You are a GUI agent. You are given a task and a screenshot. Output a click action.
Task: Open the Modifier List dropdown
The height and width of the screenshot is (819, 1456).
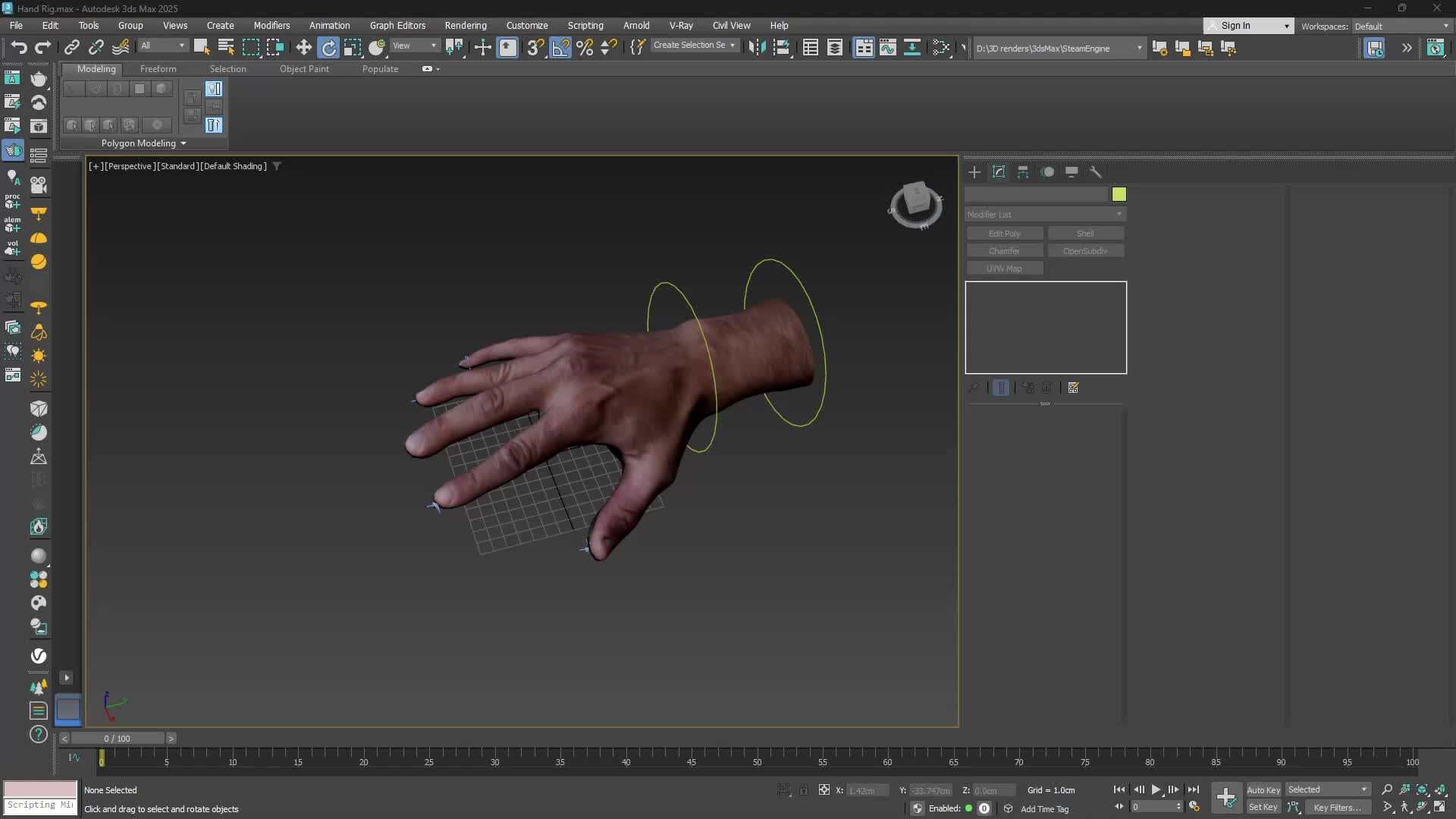coord(1045,215)
